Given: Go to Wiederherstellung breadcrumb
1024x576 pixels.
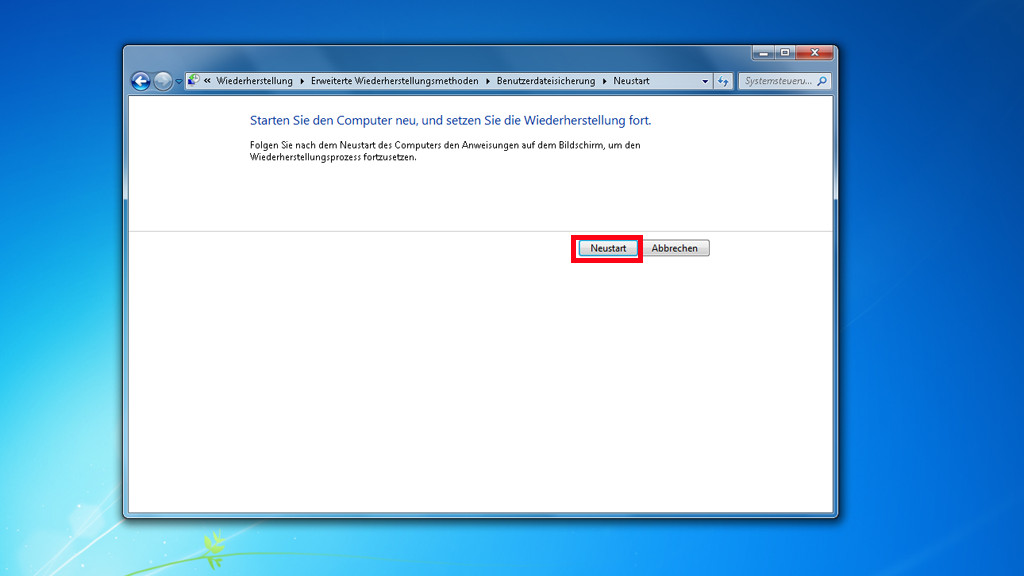Looking at the screenshot, I should [254, 81].
